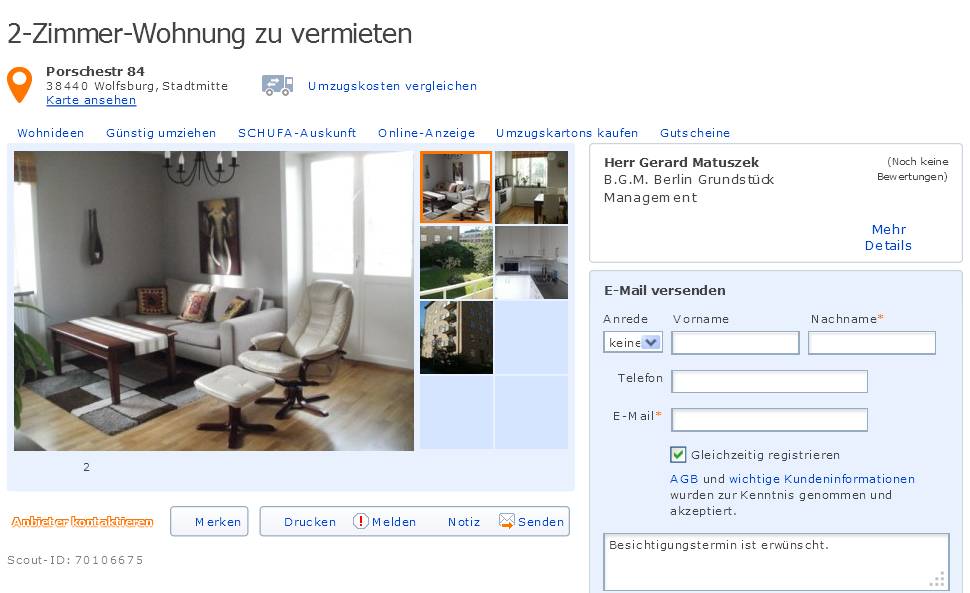Open the Wohnideen menu item
Screen dimensions: 970x593
point(51,133)
